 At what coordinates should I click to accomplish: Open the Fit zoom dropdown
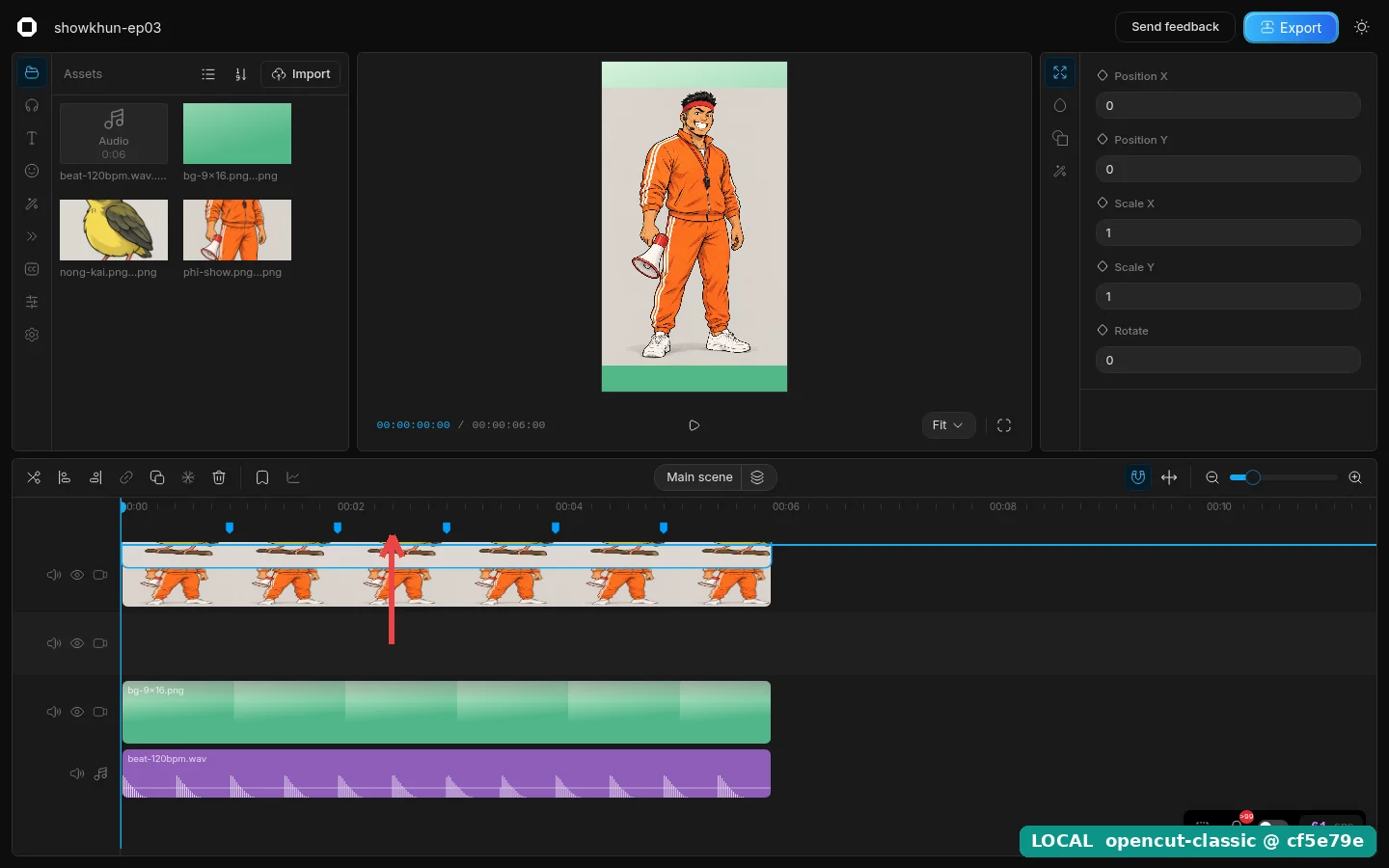point(948,425)
